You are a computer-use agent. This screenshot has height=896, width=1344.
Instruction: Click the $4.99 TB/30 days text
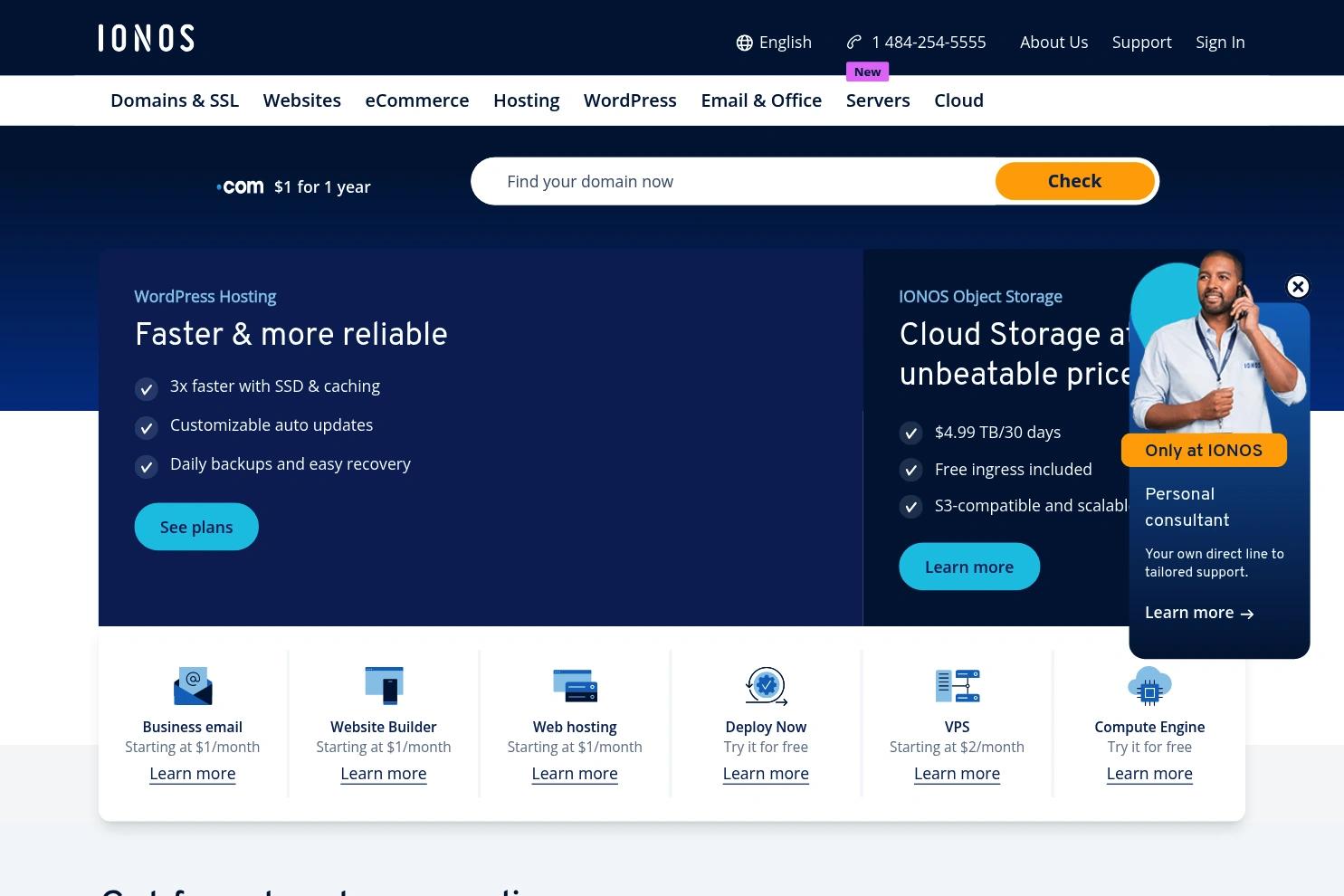click(x=997, y=433)
